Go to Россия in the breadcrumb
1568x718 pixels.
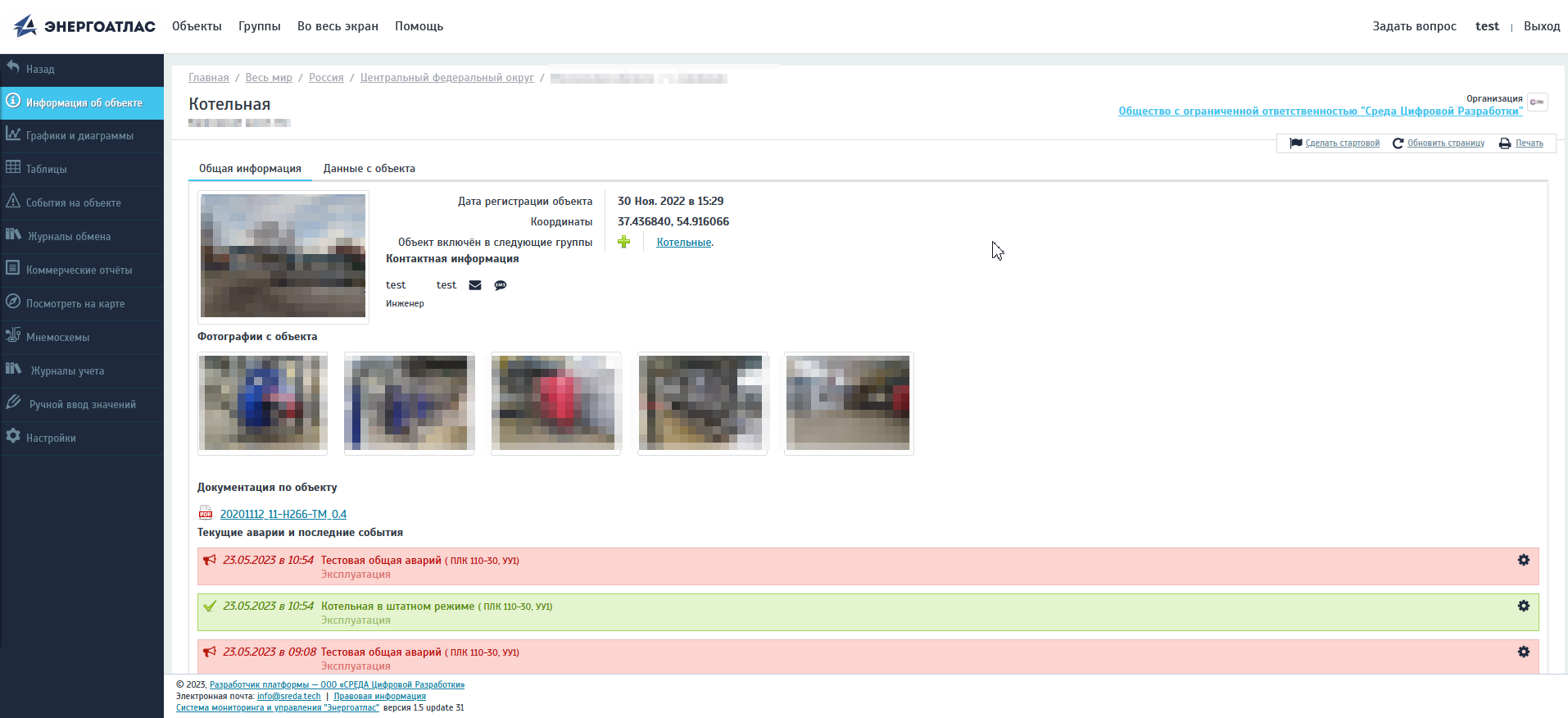click(326, 78)
